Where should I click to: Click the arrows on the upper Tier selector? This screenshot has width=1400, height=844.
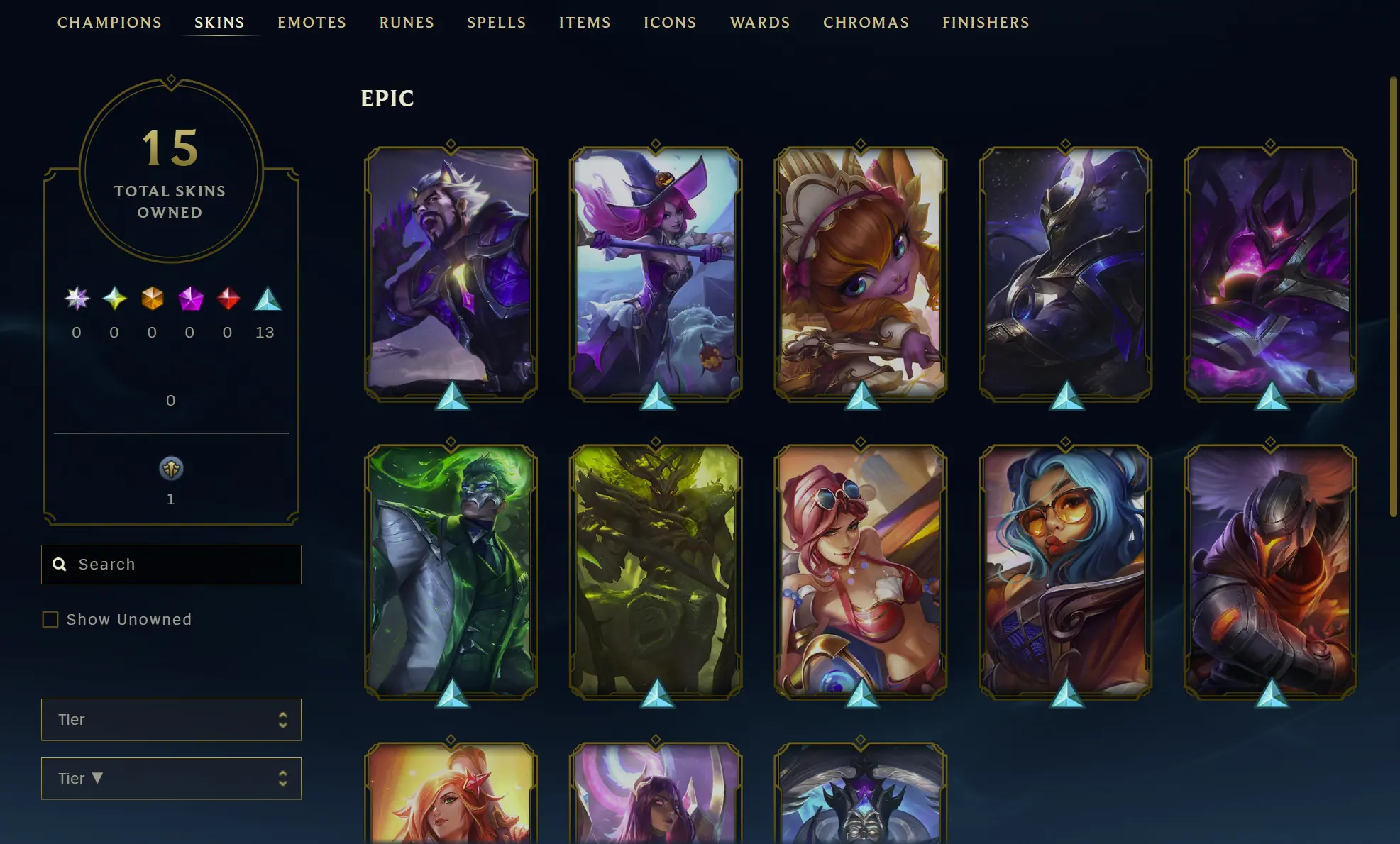tap(282, 720)
